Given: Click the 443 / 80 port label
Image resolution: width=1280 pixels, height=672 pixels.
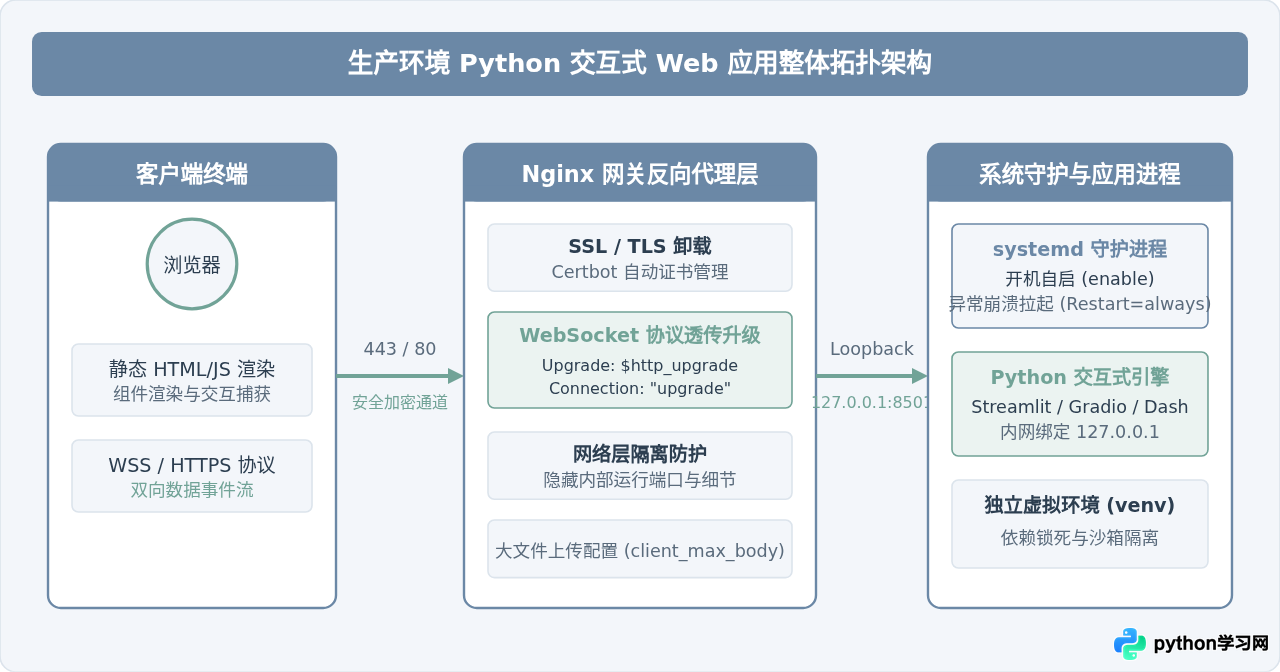Looking at the screenshot, I should (x=400, y=349).
